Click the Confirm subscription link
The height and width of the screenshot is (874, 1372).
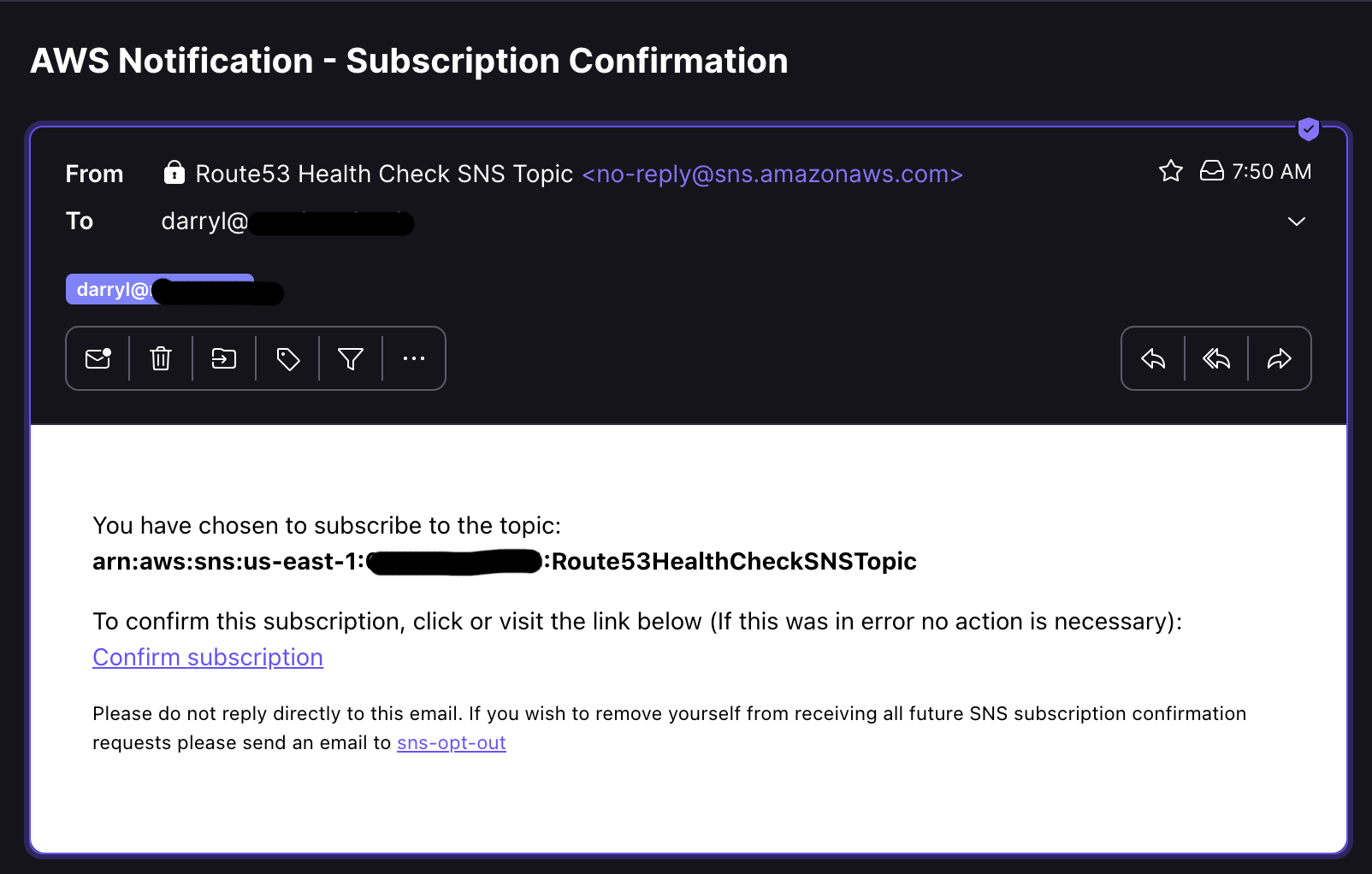tap(208, 657)
